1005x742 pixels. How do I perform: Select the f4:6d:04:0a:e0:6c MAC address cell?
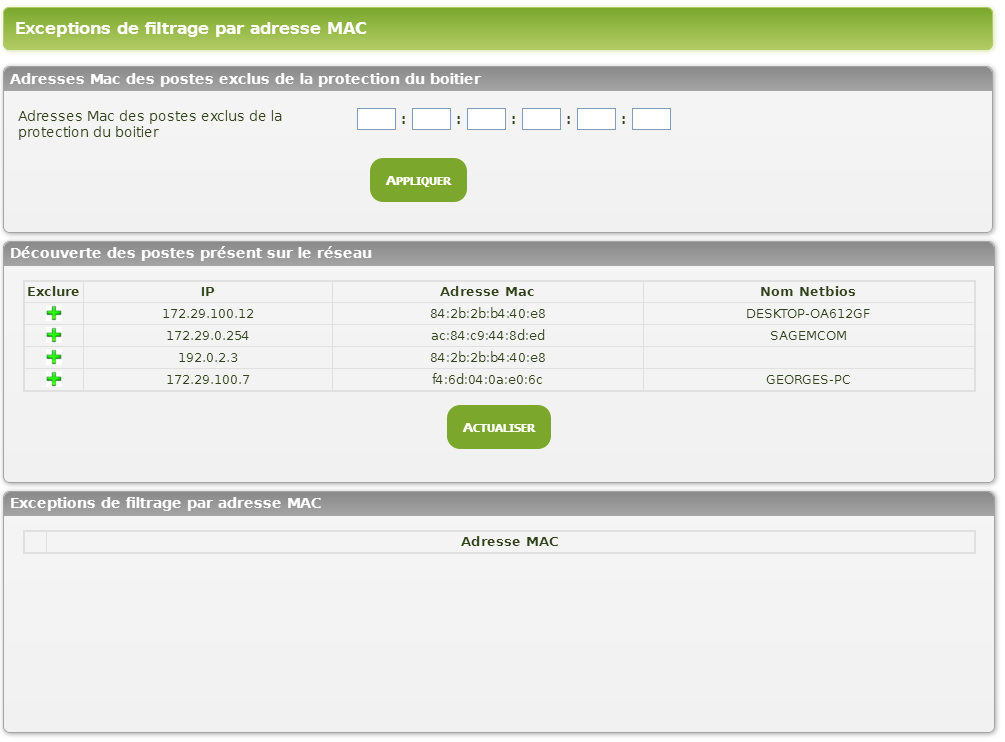click(x=487, y=380)
